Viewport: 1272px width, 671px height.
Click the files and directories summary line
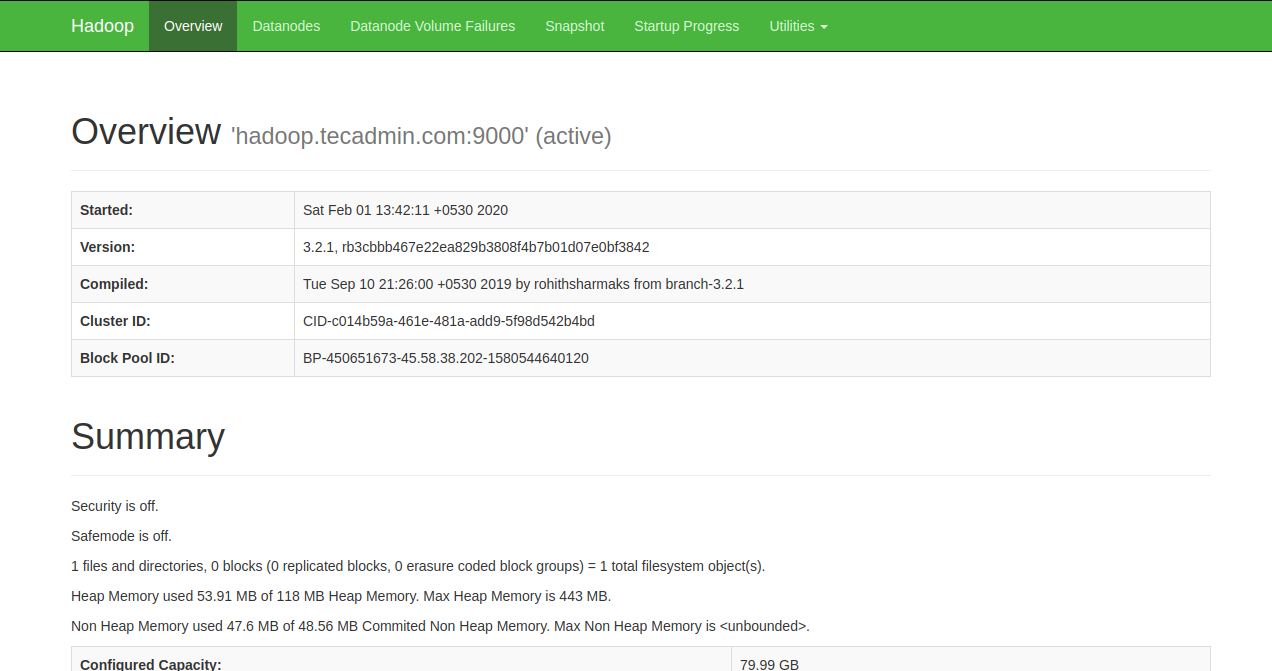pos(418,566)
